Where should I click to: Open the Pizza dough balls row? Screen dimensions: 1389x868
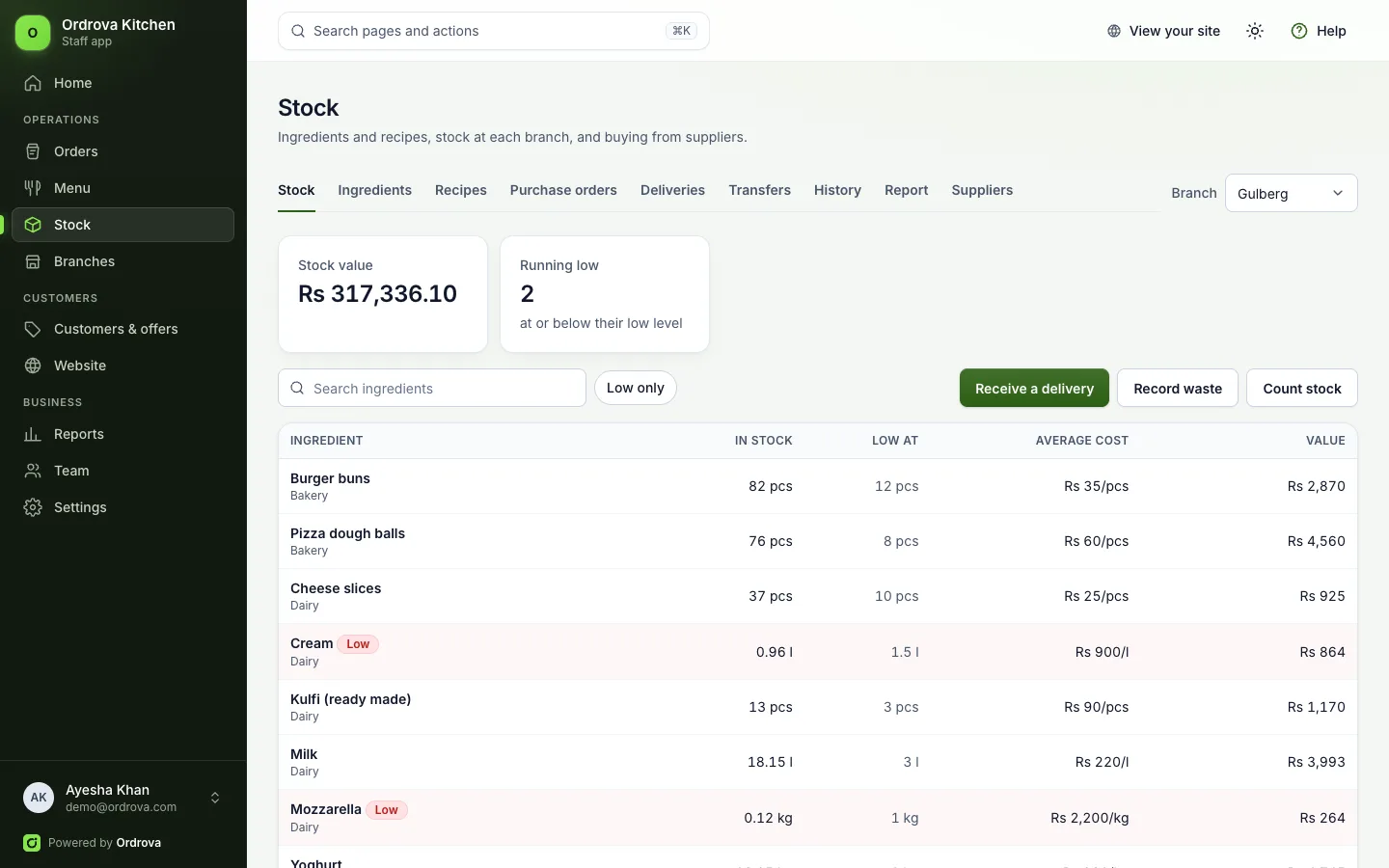click(x=818, y=541)
